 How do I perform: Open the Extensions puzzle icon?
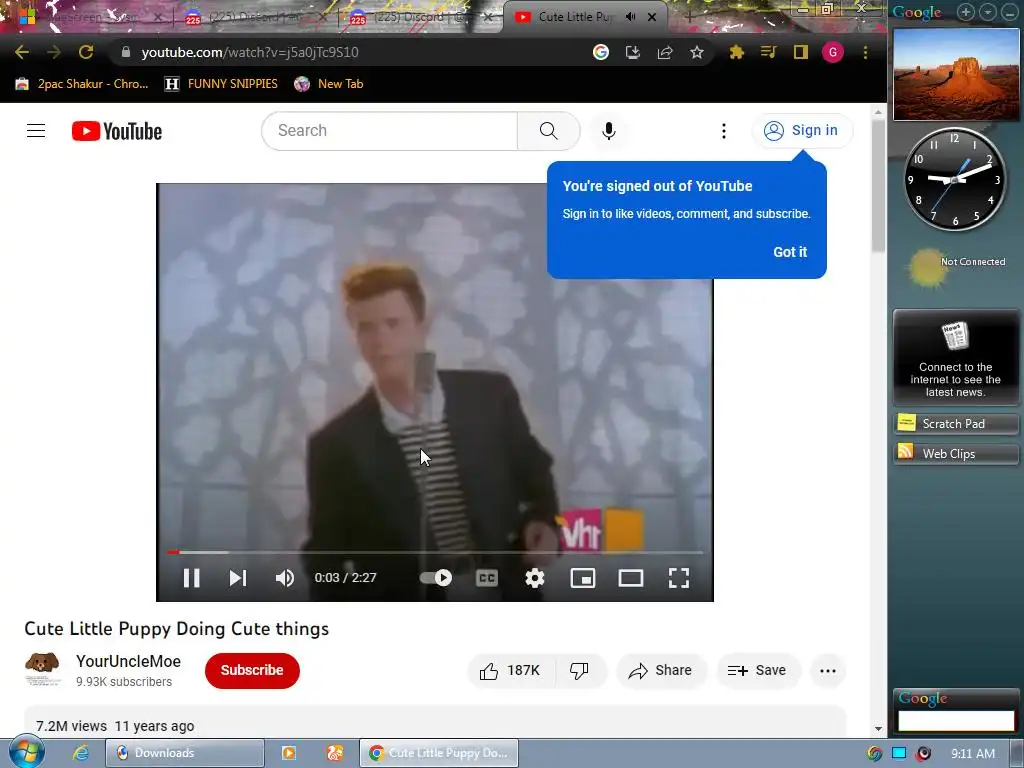coord(737,52)
